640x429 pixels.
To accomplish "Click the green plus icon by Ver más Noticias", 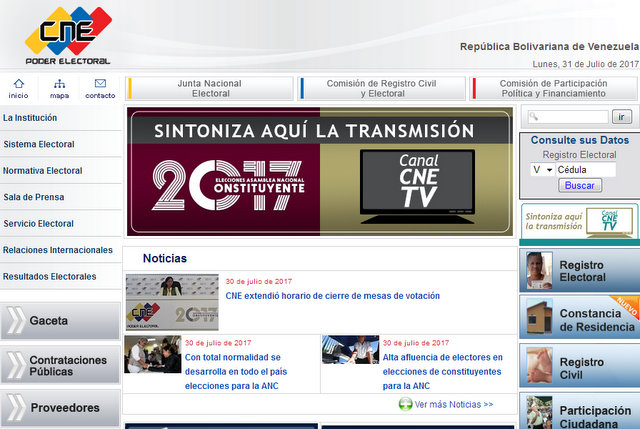I will [405, 405].
